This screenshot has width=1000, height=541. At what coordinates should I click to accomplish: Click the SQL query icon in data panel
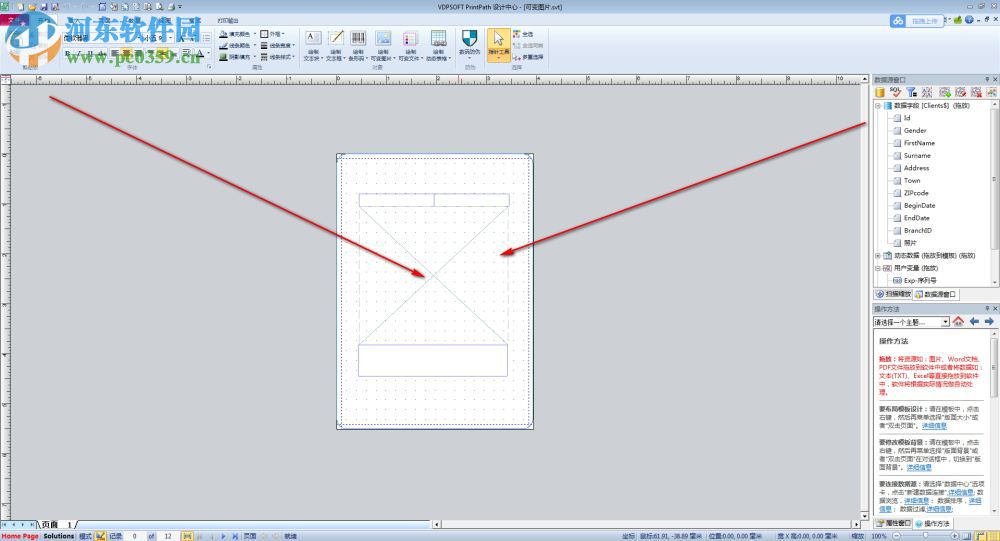point(896,93)
